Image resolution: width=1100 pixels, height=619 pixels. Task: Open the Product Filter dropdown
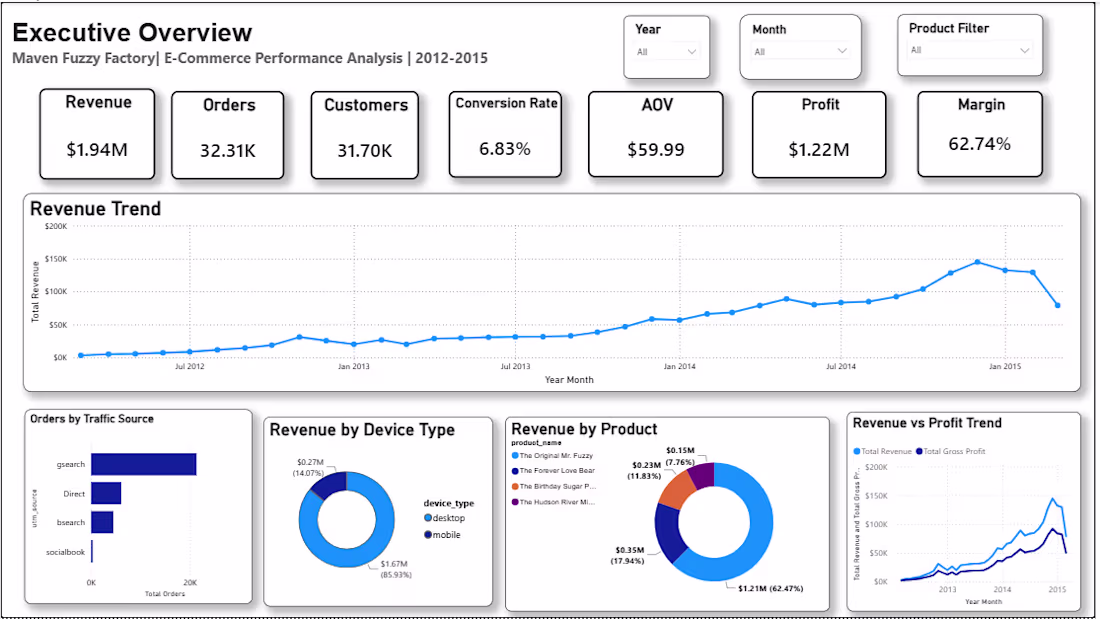pos(970,51)
